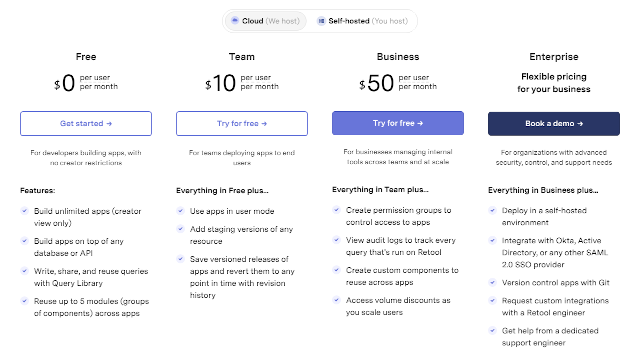Screen dimensions: 640x363
Task: Click checkmark beside "Save versioned releases"
Action: click(180, 258)
